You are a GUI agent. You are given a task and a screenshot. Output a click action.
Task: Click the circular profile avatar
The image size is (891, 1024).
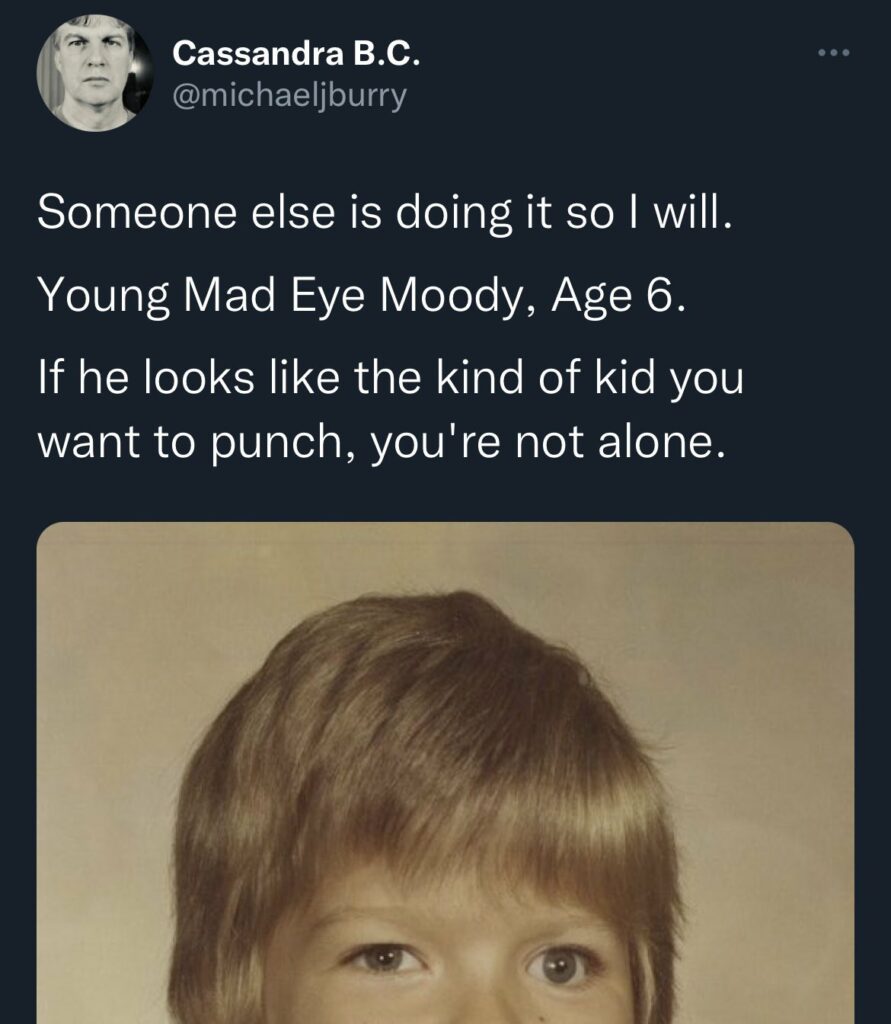95,74
